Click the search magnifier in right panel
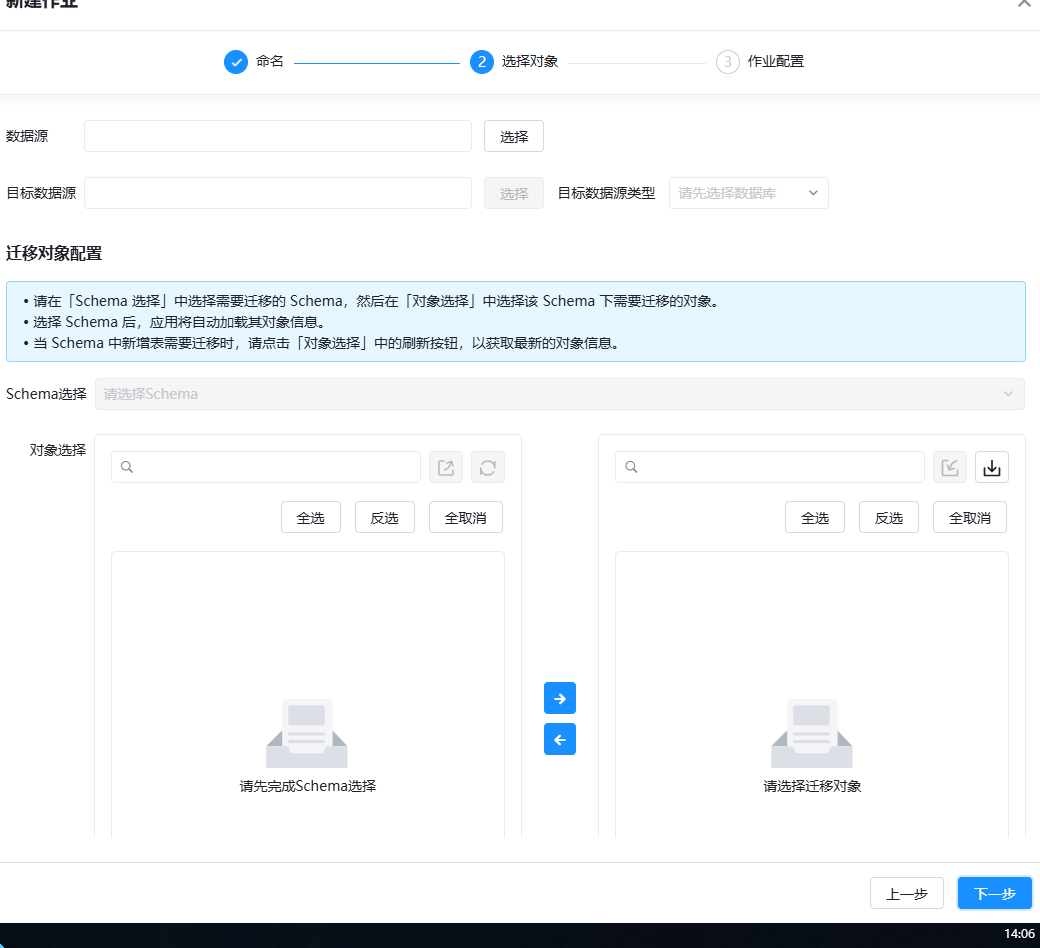1040x948 pixels. point(631,467)
